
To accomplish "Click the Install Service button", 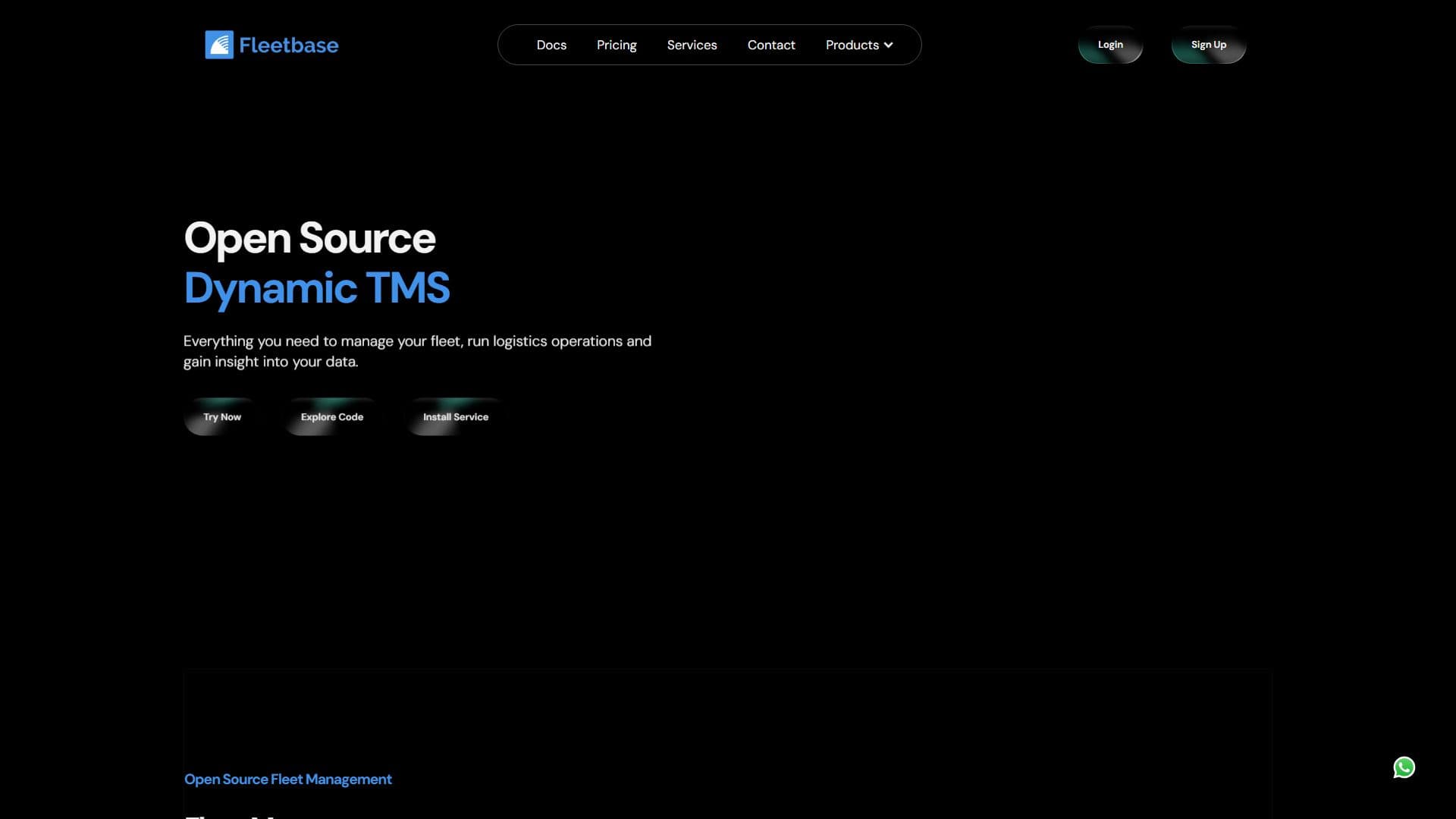I will 456,417.
